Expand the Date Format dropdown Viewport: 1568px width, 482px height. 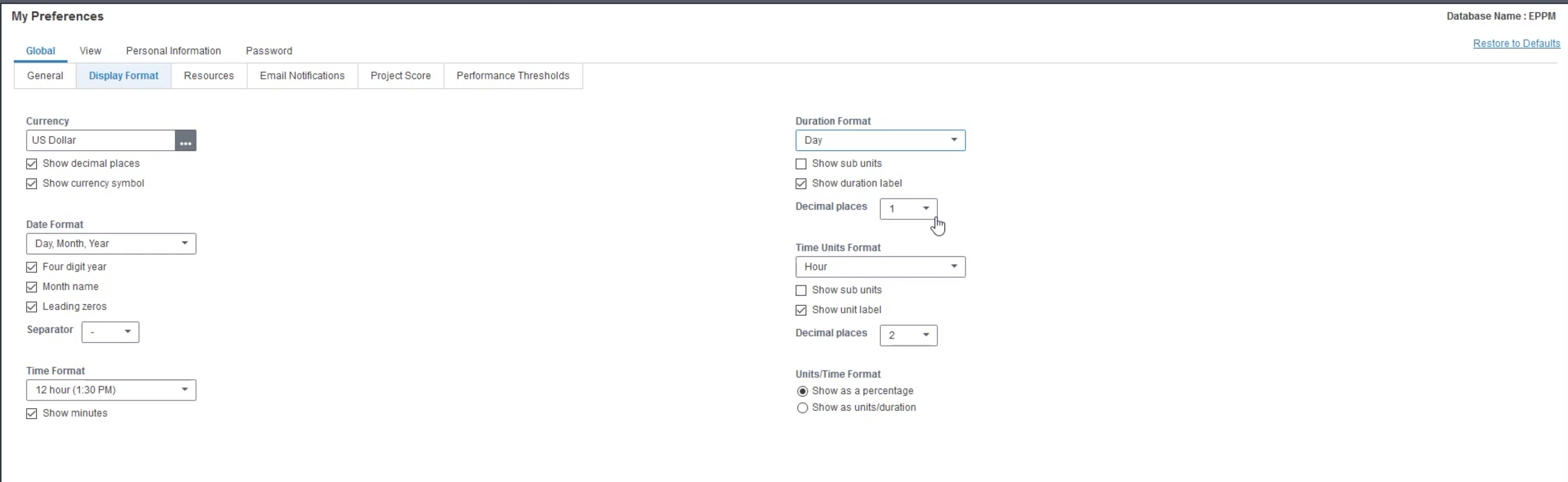click(111, 244)
